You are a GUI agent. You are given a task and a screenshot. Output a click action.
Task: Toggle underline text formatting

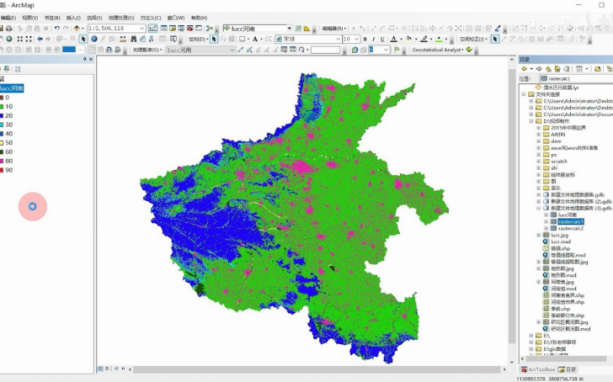point(382,39)
